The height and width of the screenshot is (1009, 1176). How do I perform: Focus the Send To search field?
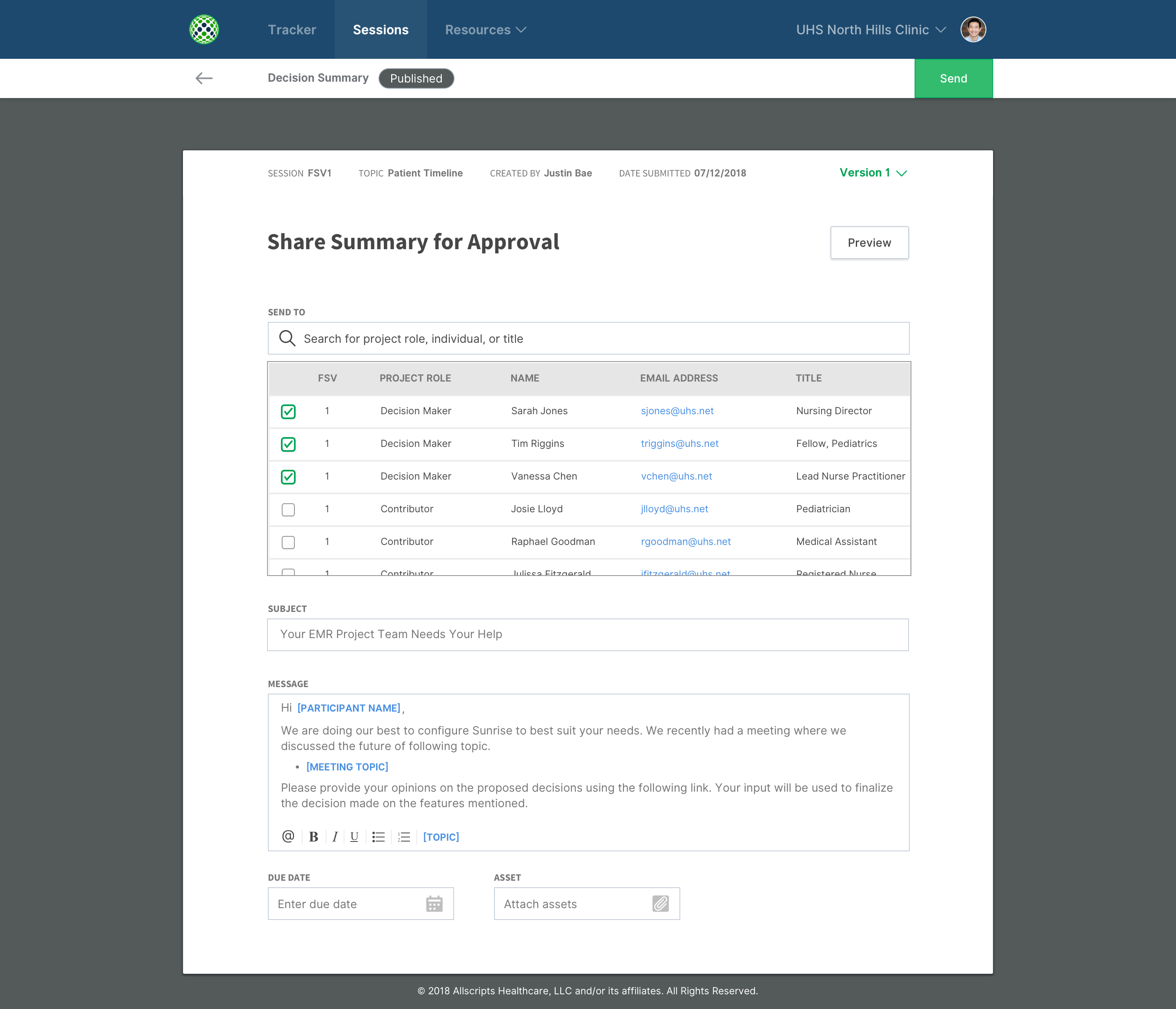pos(588,338)
